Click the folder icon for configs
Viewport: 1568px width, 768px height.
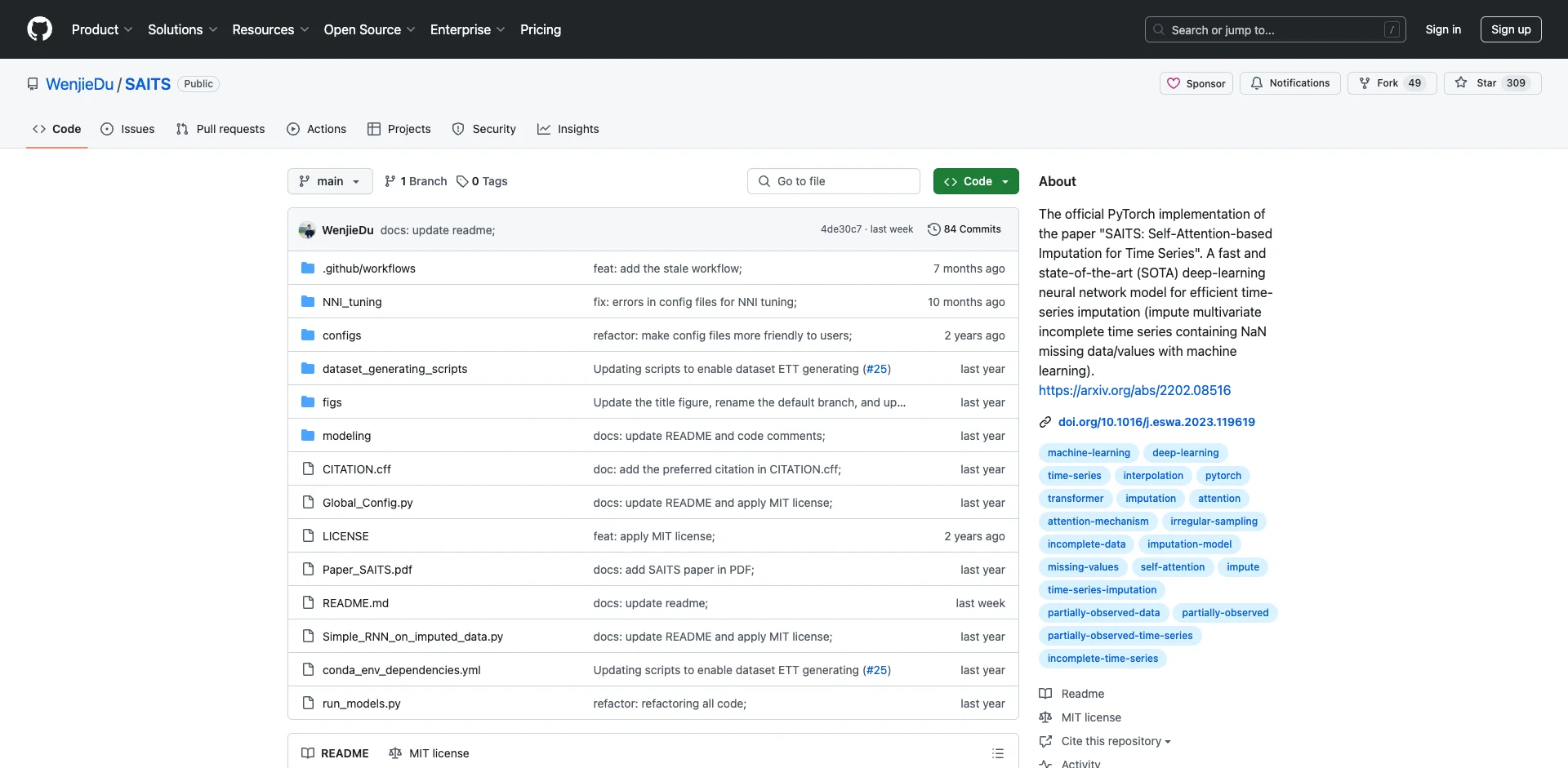click(308, 335)
